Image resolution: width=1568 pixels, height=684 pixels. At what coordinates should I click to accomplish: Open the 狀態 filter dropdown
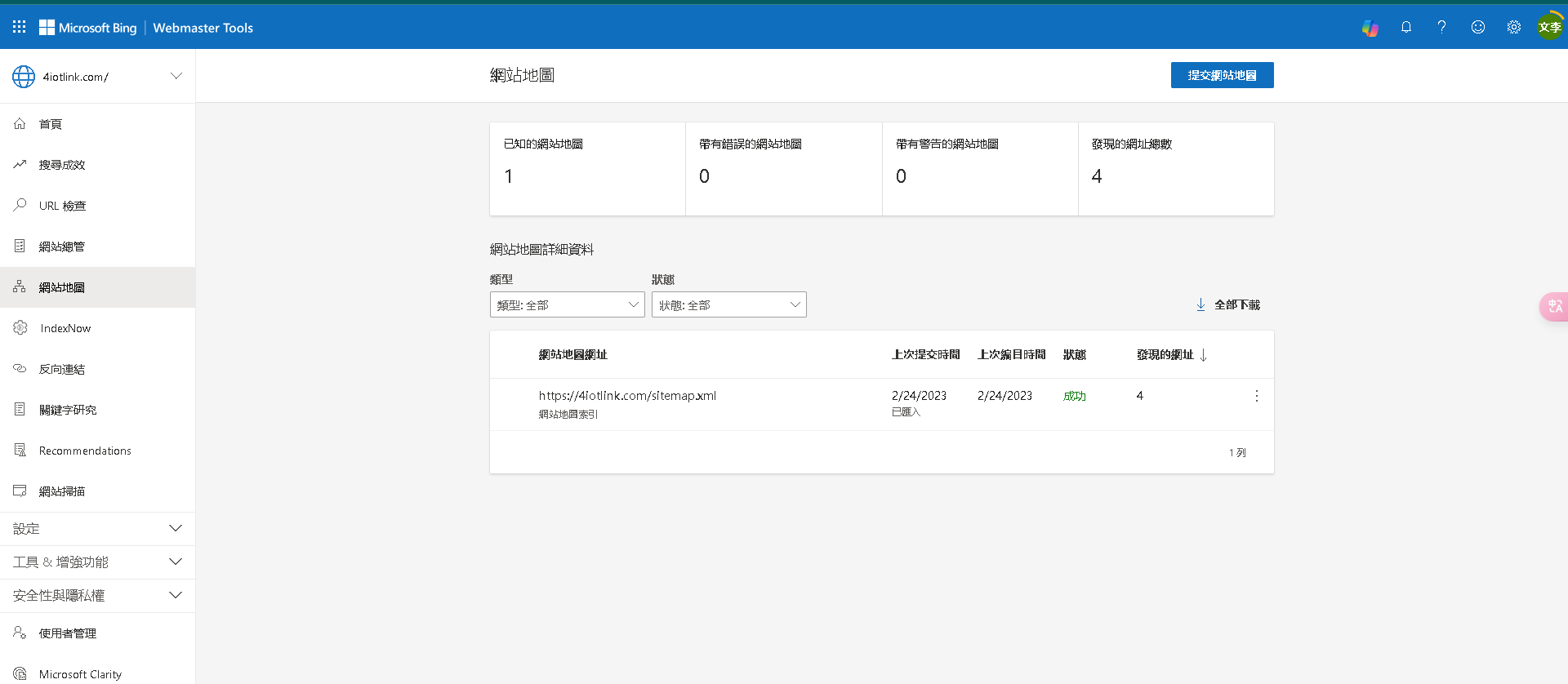728,304
